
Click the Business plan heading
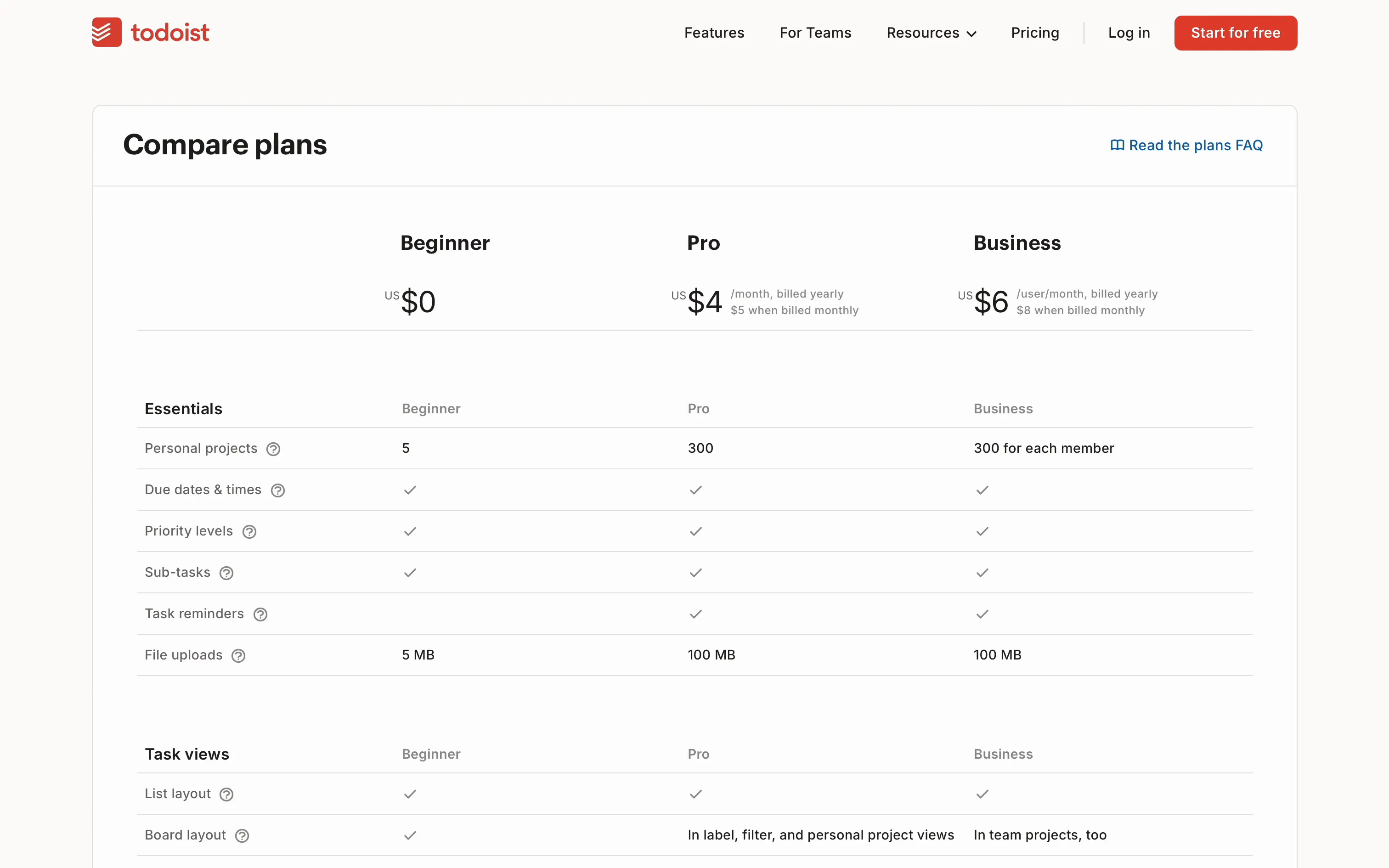(1016, 243)
